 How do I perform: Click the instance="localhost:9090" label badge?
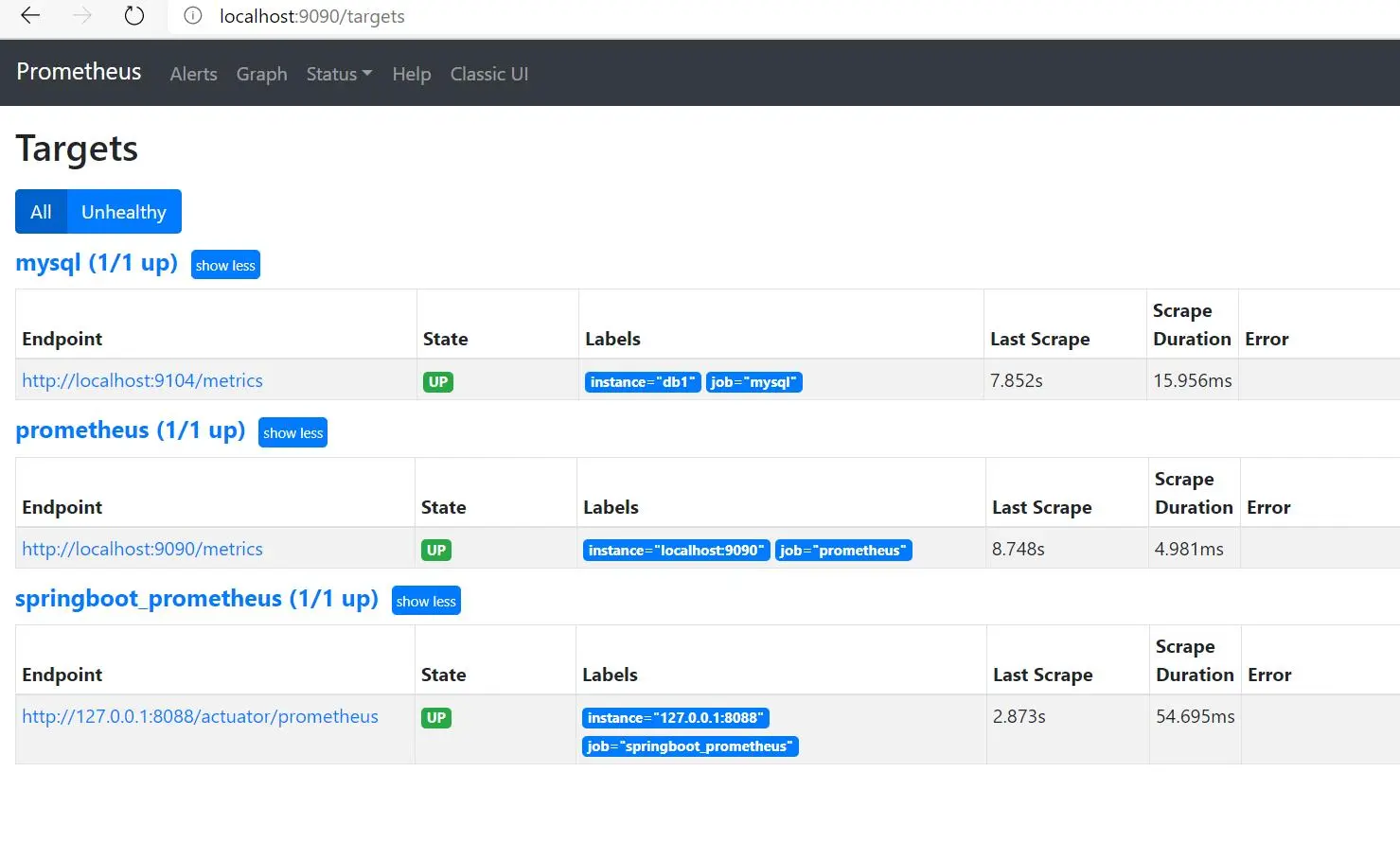tap(676, 551)
